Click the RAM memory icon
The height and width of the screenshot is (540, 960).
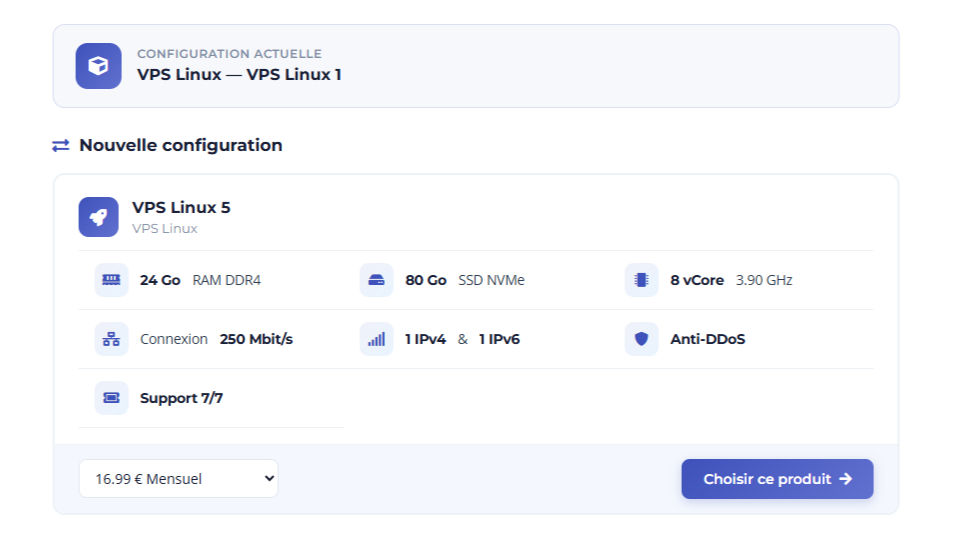point(111,280)
